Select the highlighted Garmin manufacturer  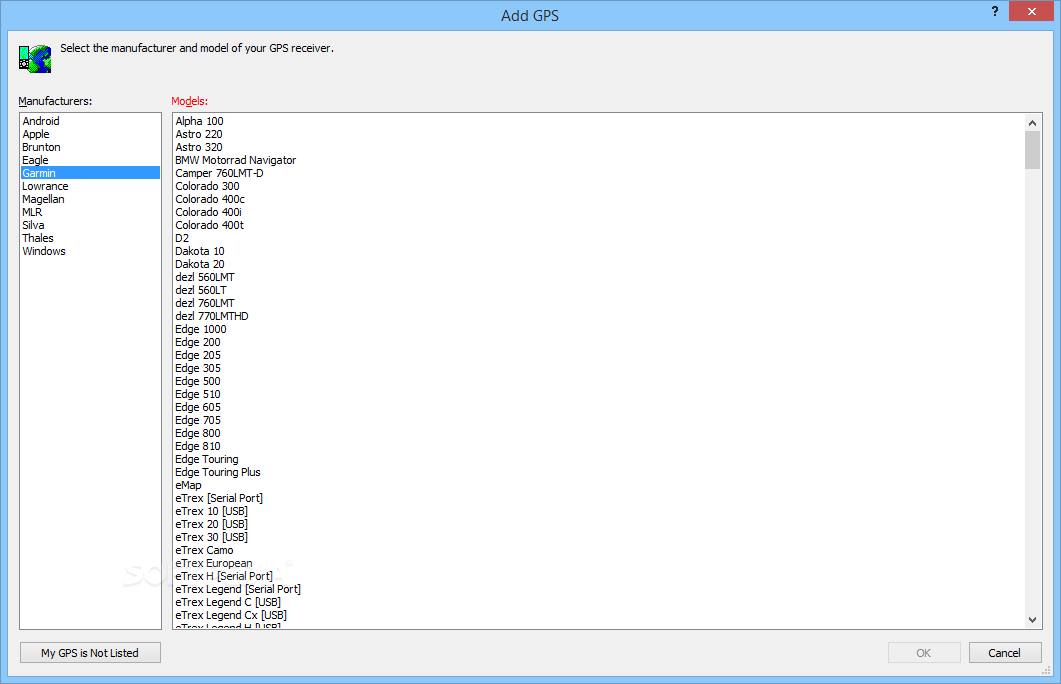click(x=90, y=173)
